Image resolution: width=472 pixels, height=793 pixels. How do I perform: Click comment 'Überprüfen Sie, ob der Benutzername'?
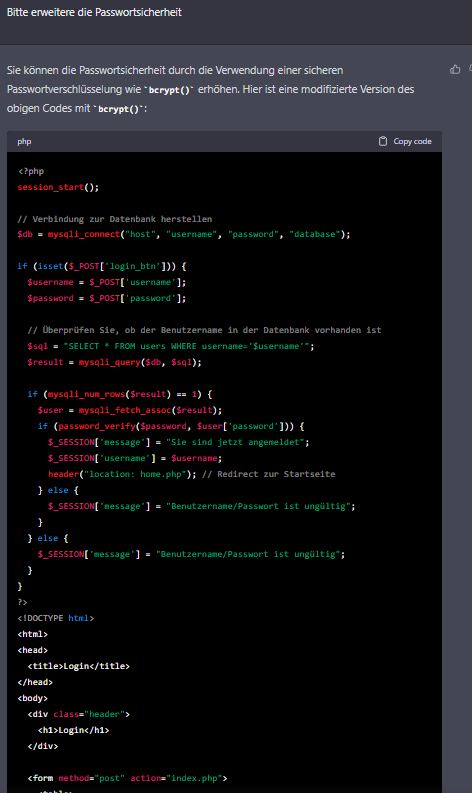click(204, 330)
